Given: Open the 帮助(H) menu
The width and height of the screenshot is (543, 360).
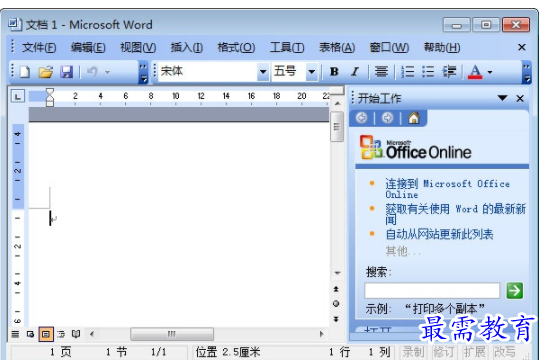Looking at the screenshot, I should click(442, 47).
